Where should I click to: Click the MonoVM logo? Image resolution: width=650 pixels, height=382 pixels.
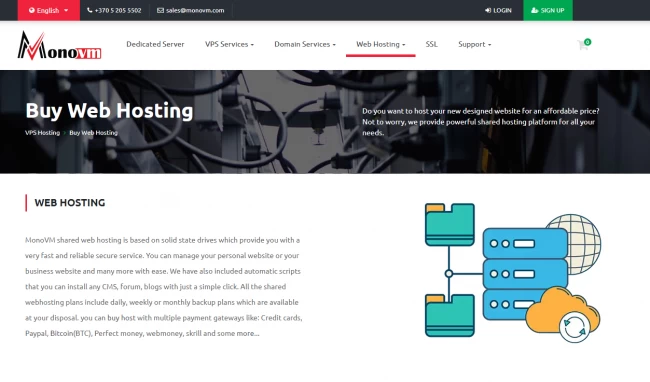click(59, 46)
